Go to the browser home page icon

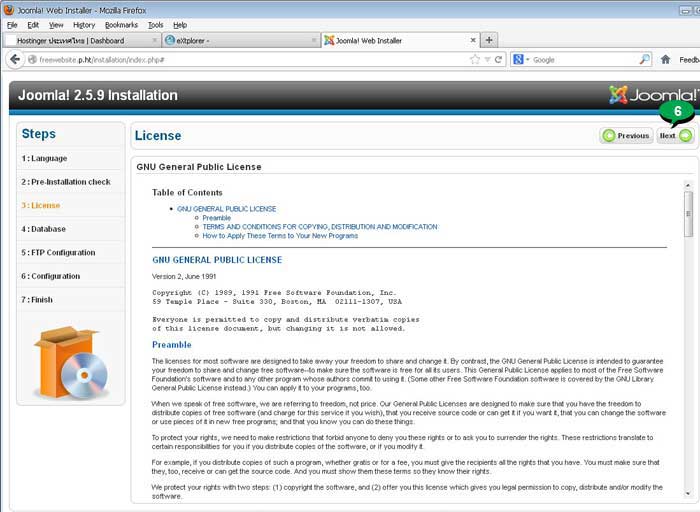click(665, 59)
